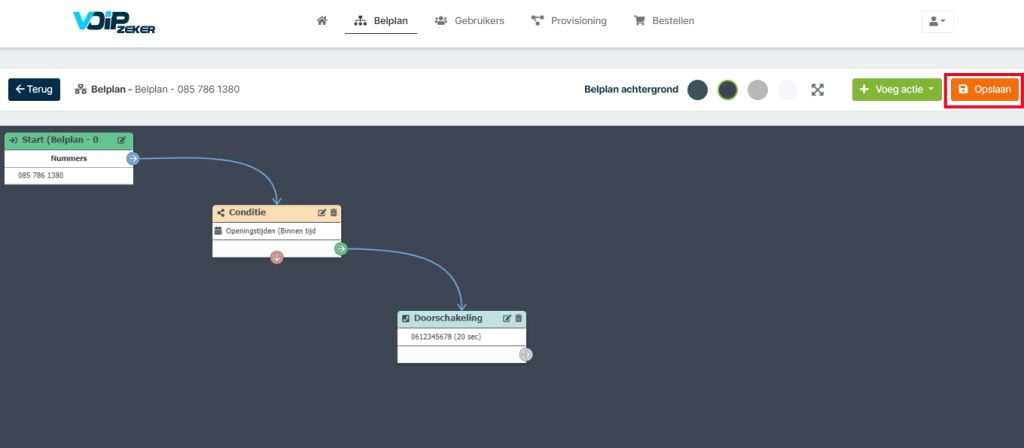
Task: Click the Belplan achtergrond label
Action: (631, 89)
